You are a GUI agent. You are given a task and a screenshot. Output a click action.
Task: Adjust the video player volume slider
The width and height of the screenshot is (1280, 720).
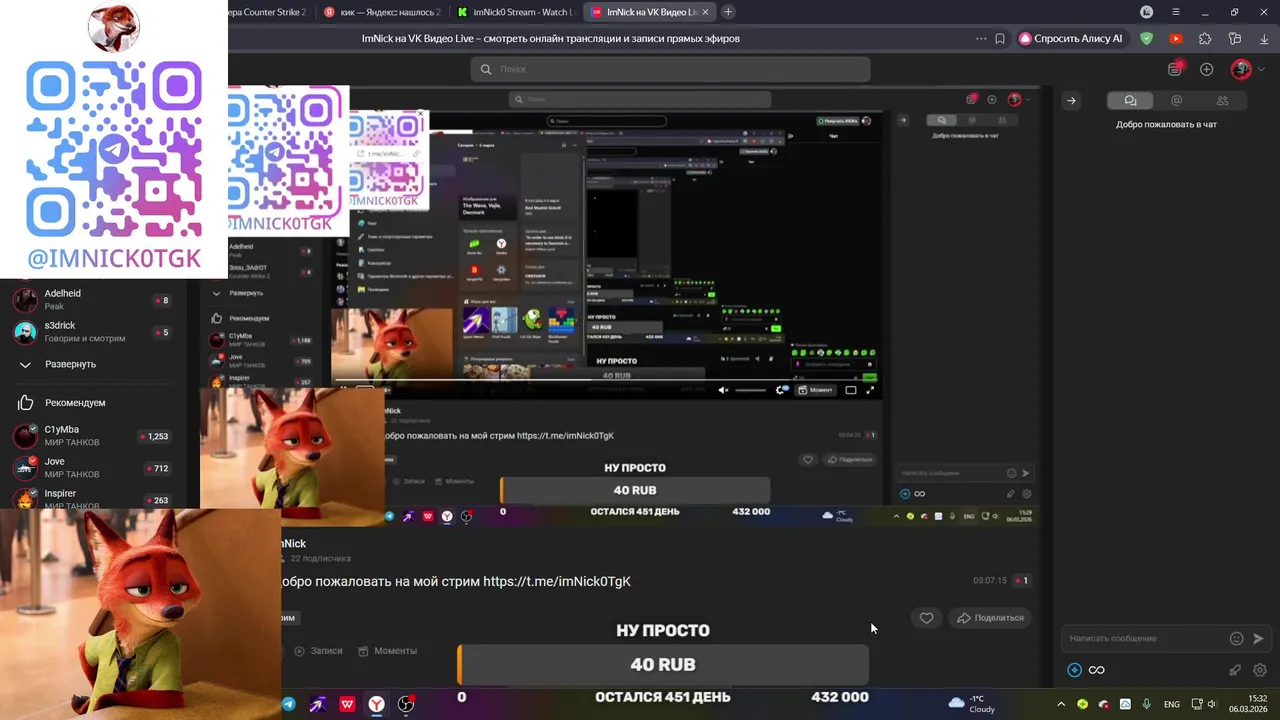[751, 390]
